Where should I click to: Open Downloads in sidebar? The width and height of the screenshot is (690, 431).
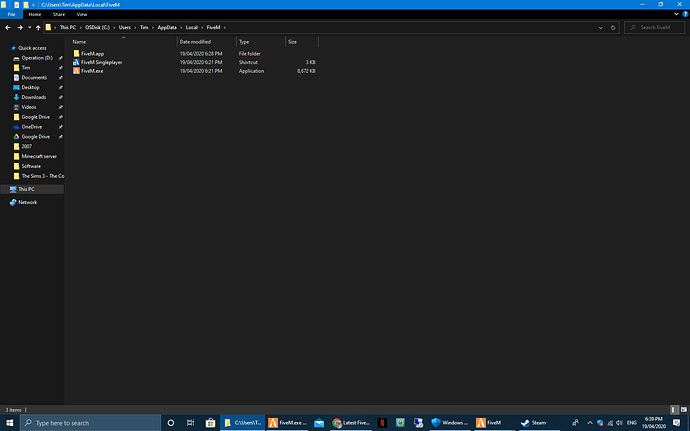pos(34,97)
